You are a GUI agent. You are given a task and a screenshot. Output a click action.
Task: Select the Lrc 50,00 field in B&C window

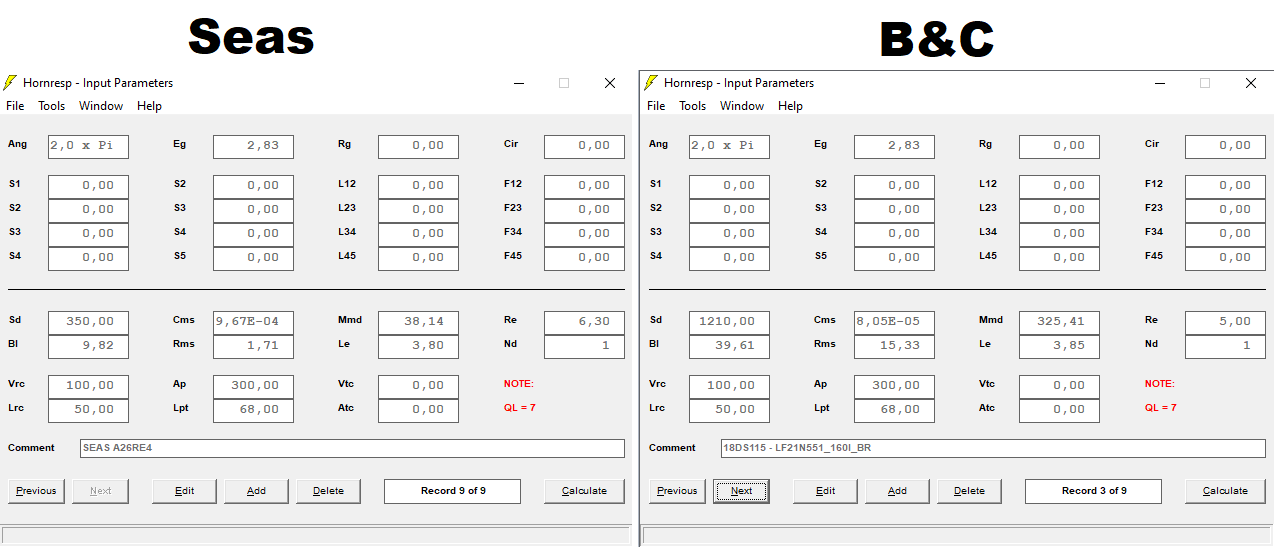point(730,410)
